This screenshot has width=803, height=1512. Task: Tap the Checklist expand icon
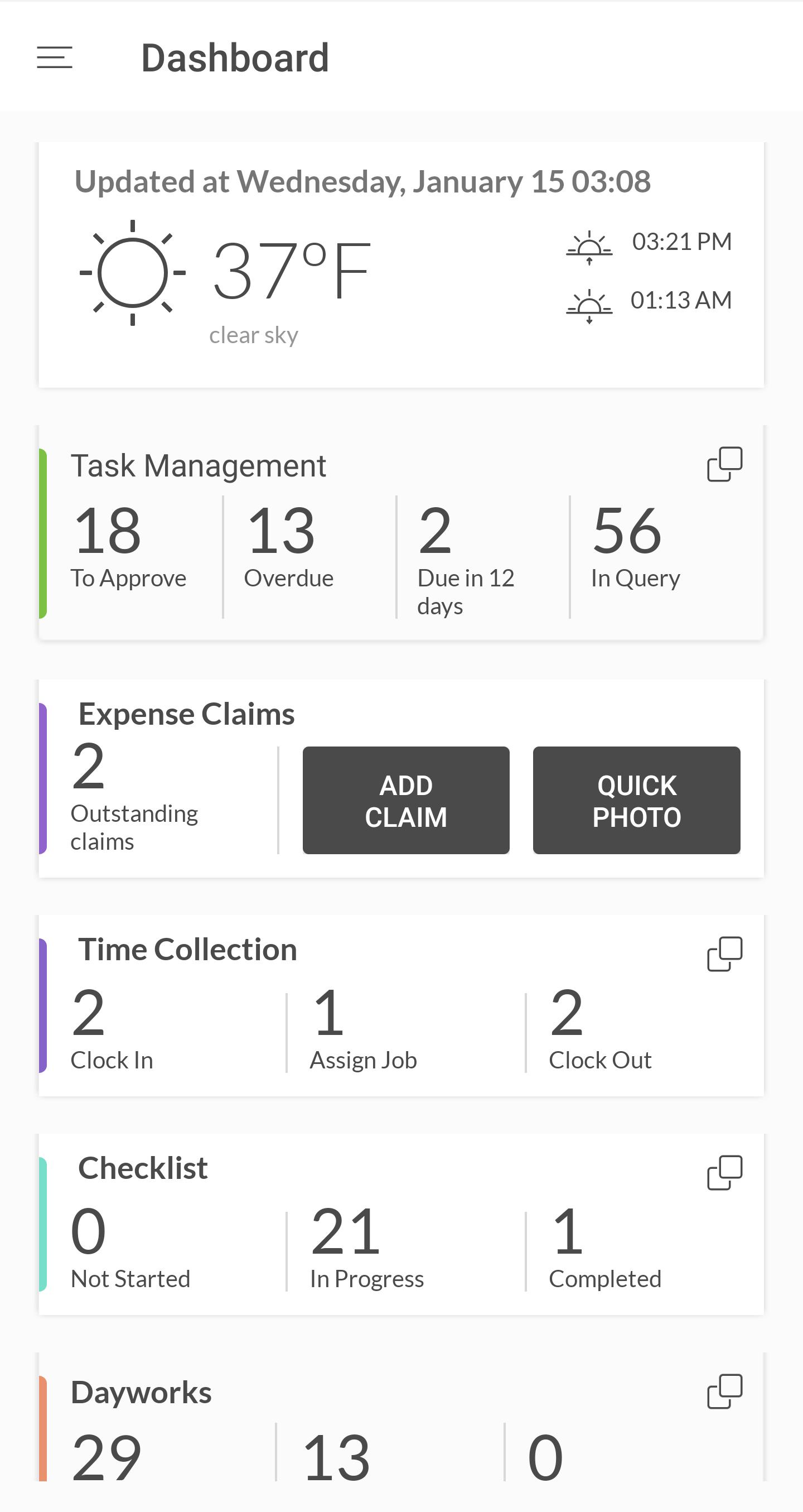(724, 1173)
